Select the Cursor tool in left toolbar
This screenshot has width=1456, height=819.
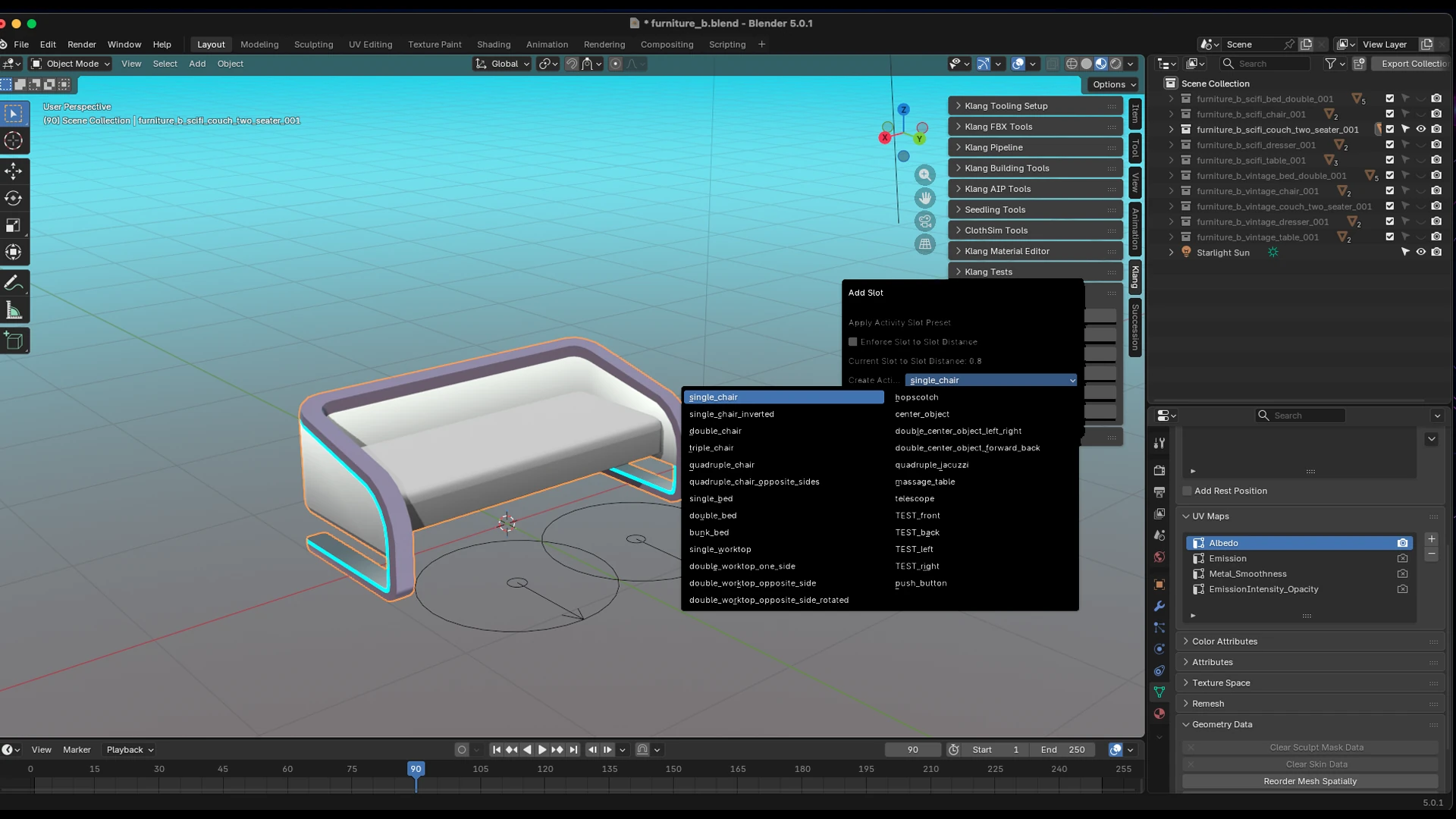pyautogui.click(x=14, y=141)
